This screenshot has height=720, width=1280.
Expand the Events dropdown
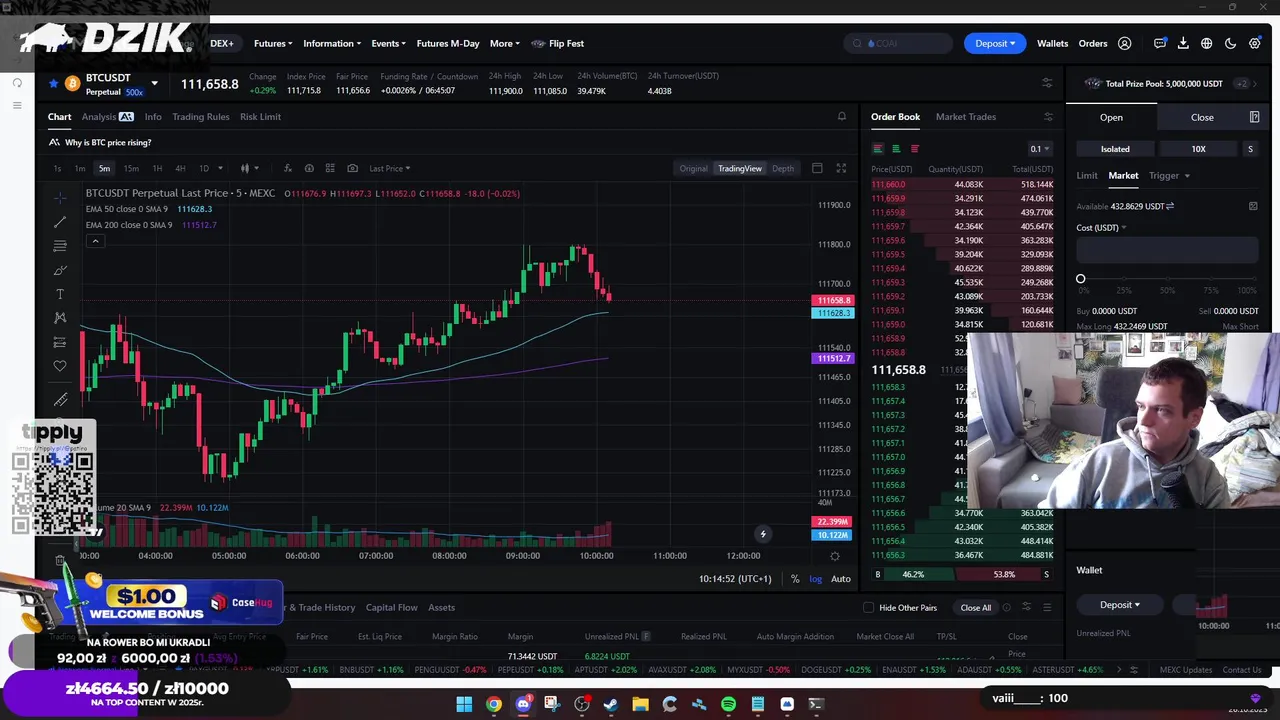pos(388,44)
